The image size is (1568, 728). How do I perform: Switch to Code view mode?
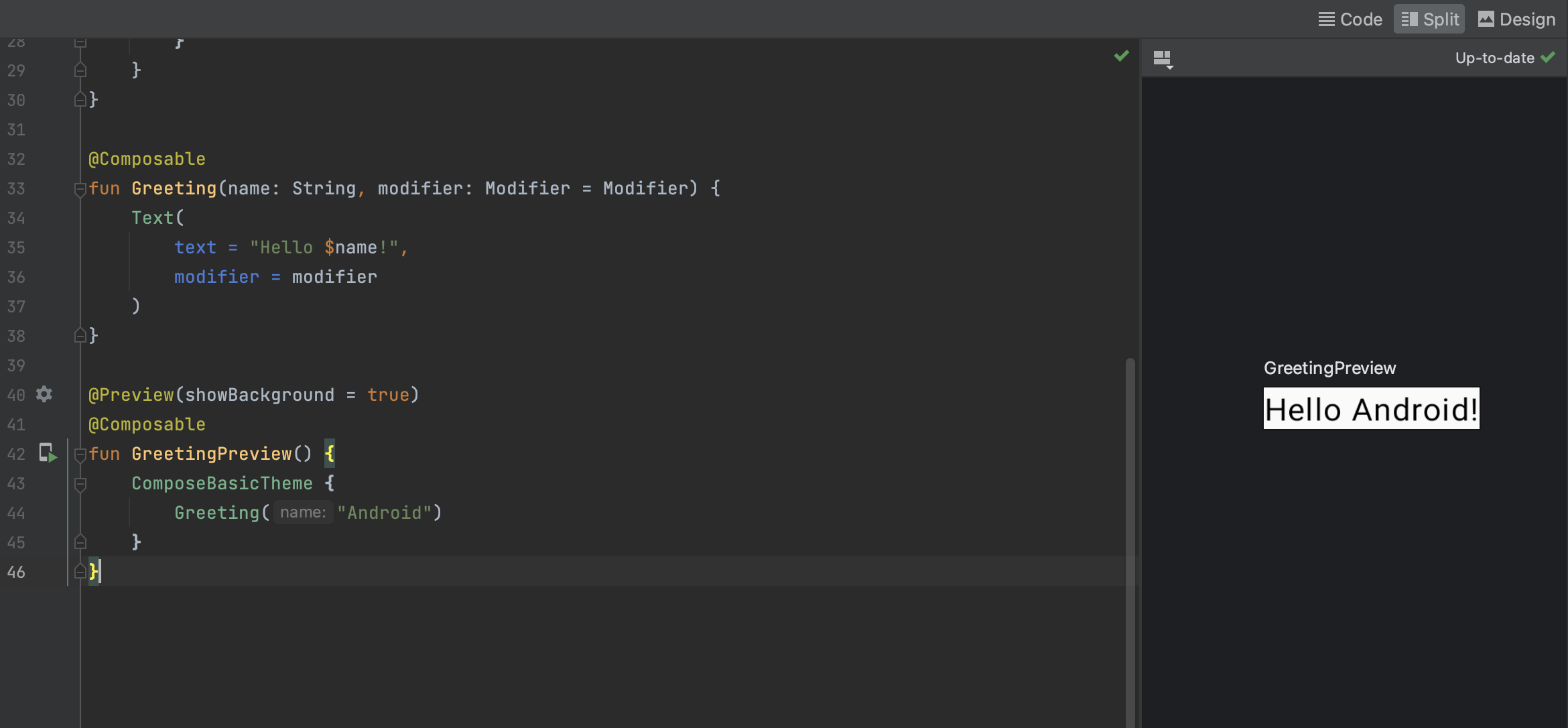point(1350,19)
